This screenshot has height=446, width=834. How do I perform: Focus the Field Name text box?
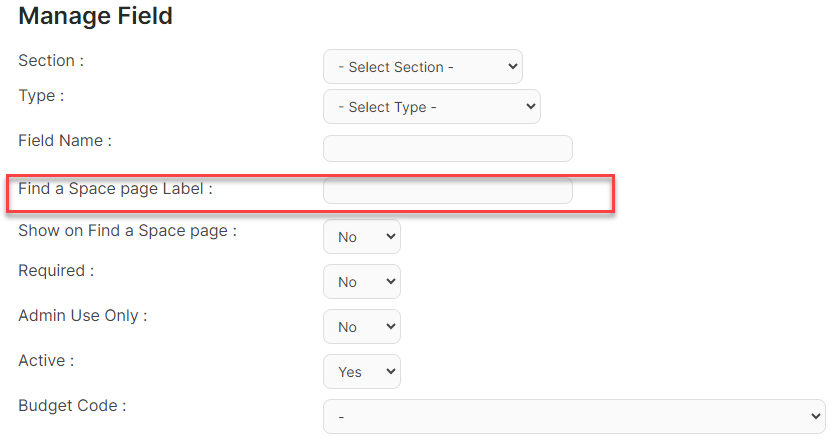click(x=448, y=148)
